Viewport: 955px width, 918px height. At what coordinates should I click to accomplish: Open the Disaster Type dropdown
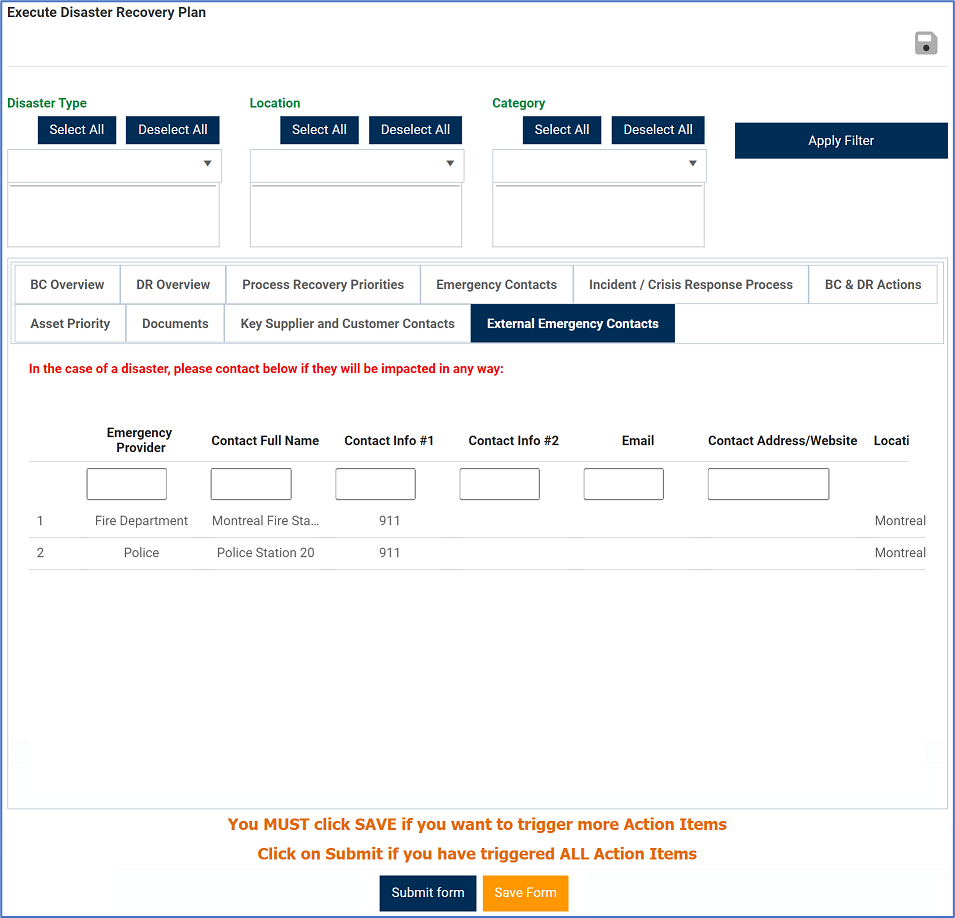point(115,165)
